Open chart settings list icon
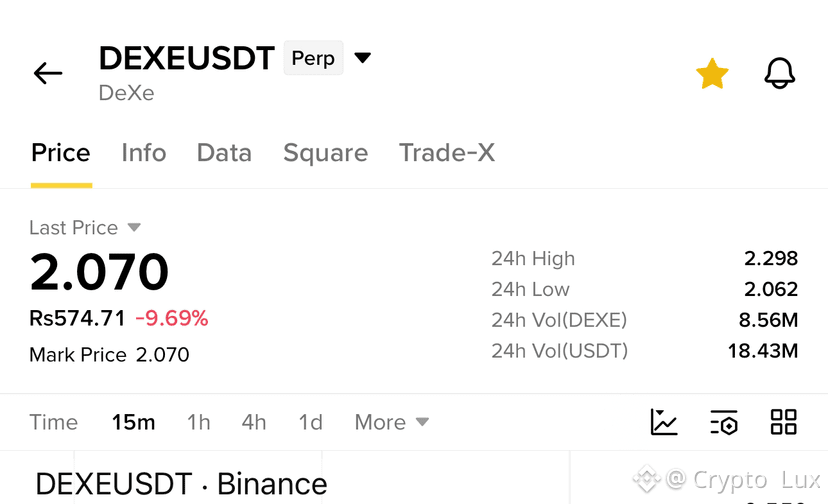The width and height of the screenshot is (828, 504). pyautogui.click(x=724, y=422)
